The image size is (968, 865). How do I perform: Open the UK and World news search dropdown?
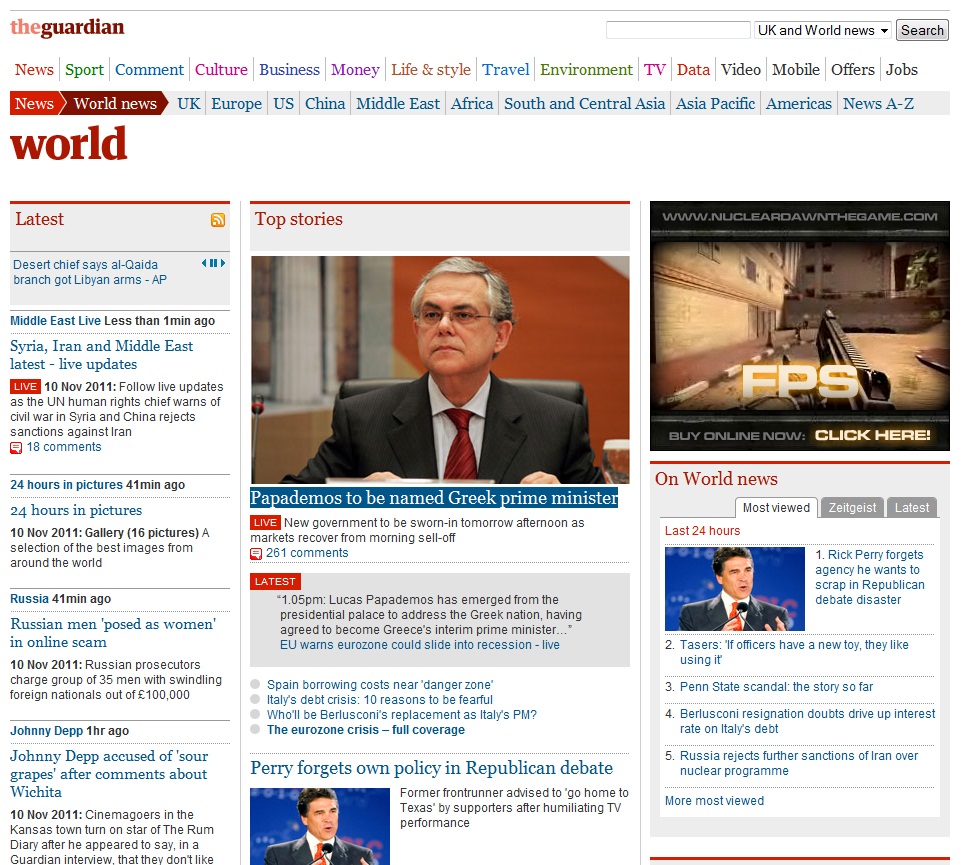[822, 30]
